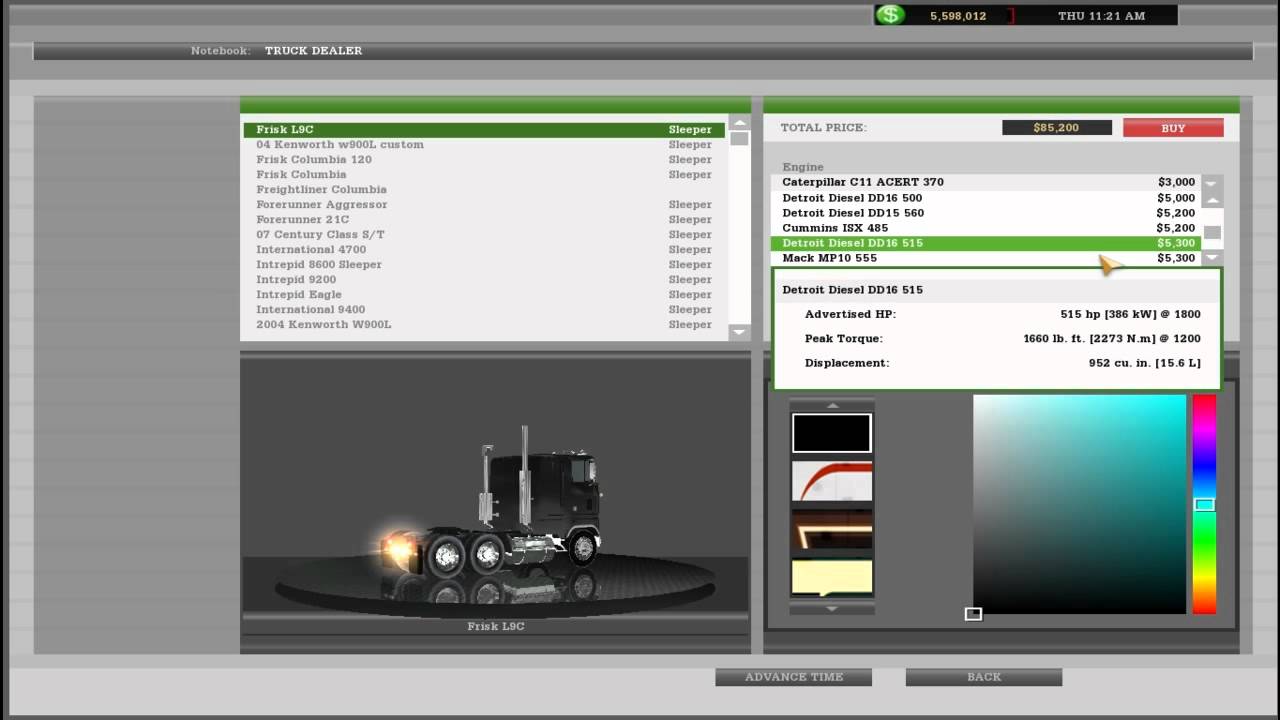This screenshot has width=1280, height=720.
Task: Click ADVANCE TIME button
Action: (x=794, y=677)
